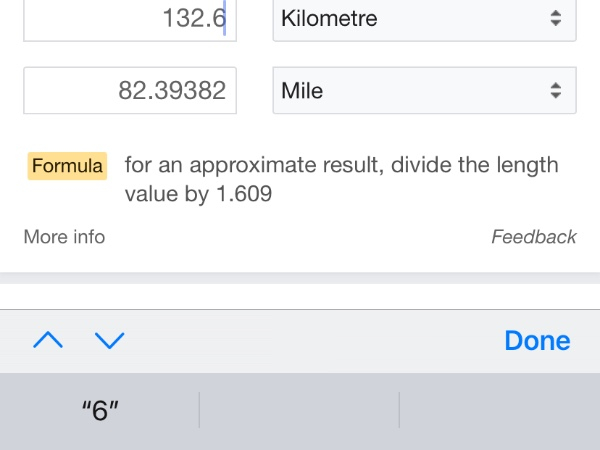Image resolution: width=600 pixels, height=450 pixels.
Task: Choose the "6" keyboard suggestion
Action: click(100, 411)
